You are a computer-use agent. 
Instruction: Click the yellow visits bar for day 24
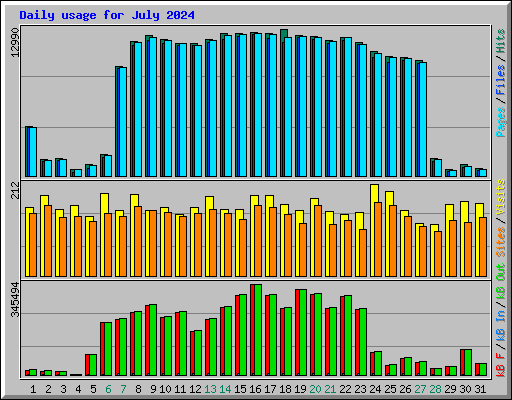click(x=374, y=230)
